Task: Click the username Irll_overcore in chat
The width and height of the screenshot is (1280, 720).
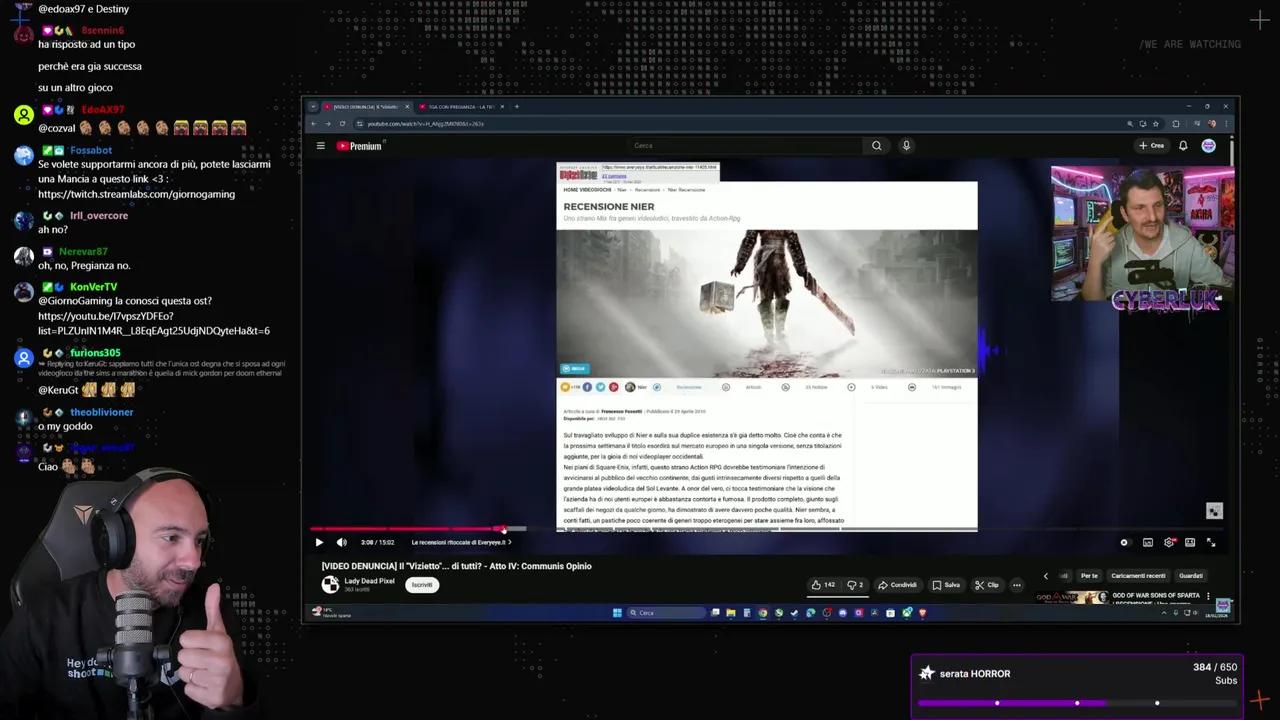Action: (99, 216)
